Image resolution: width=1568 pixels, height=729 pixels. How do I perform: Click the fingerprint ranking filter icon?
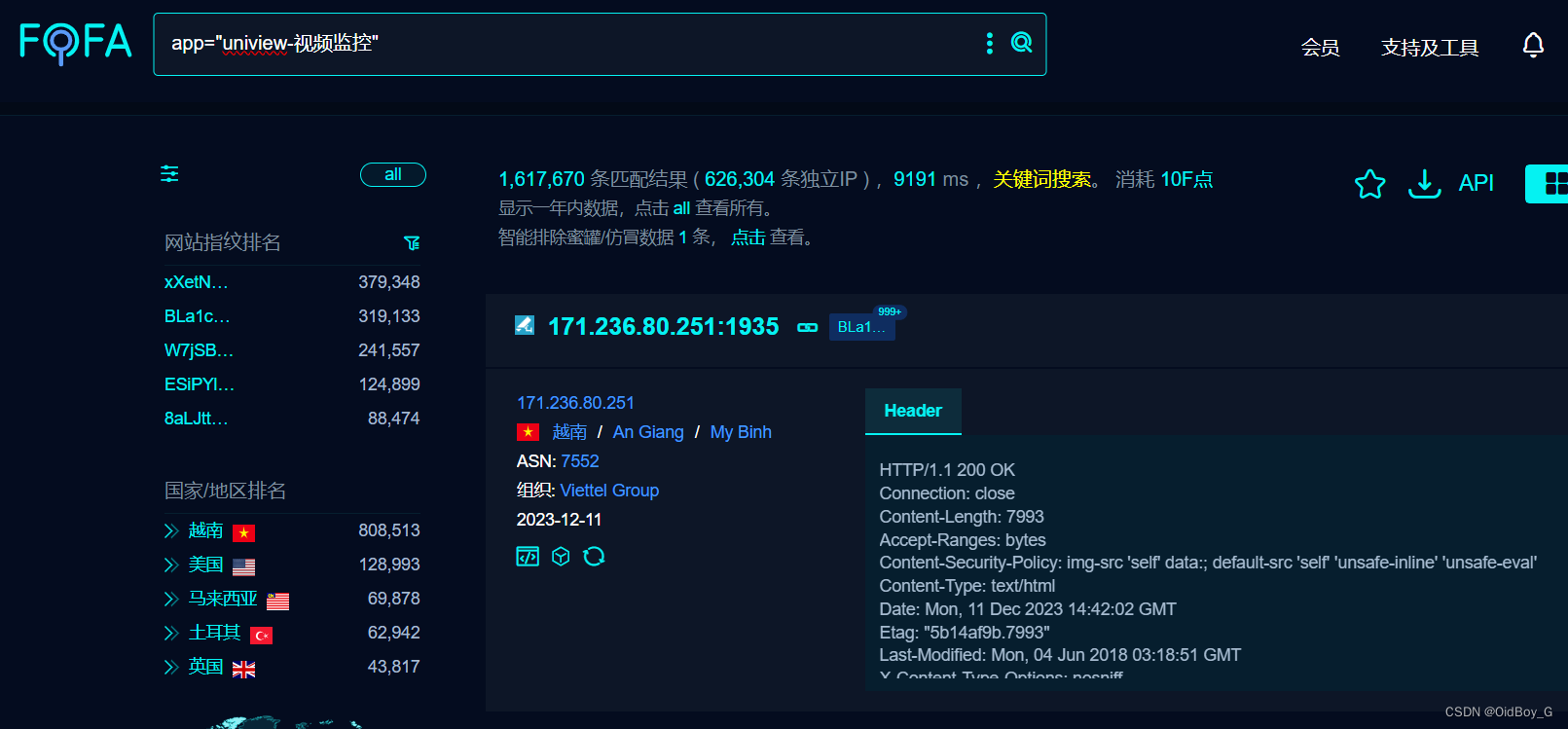point(412,242)
